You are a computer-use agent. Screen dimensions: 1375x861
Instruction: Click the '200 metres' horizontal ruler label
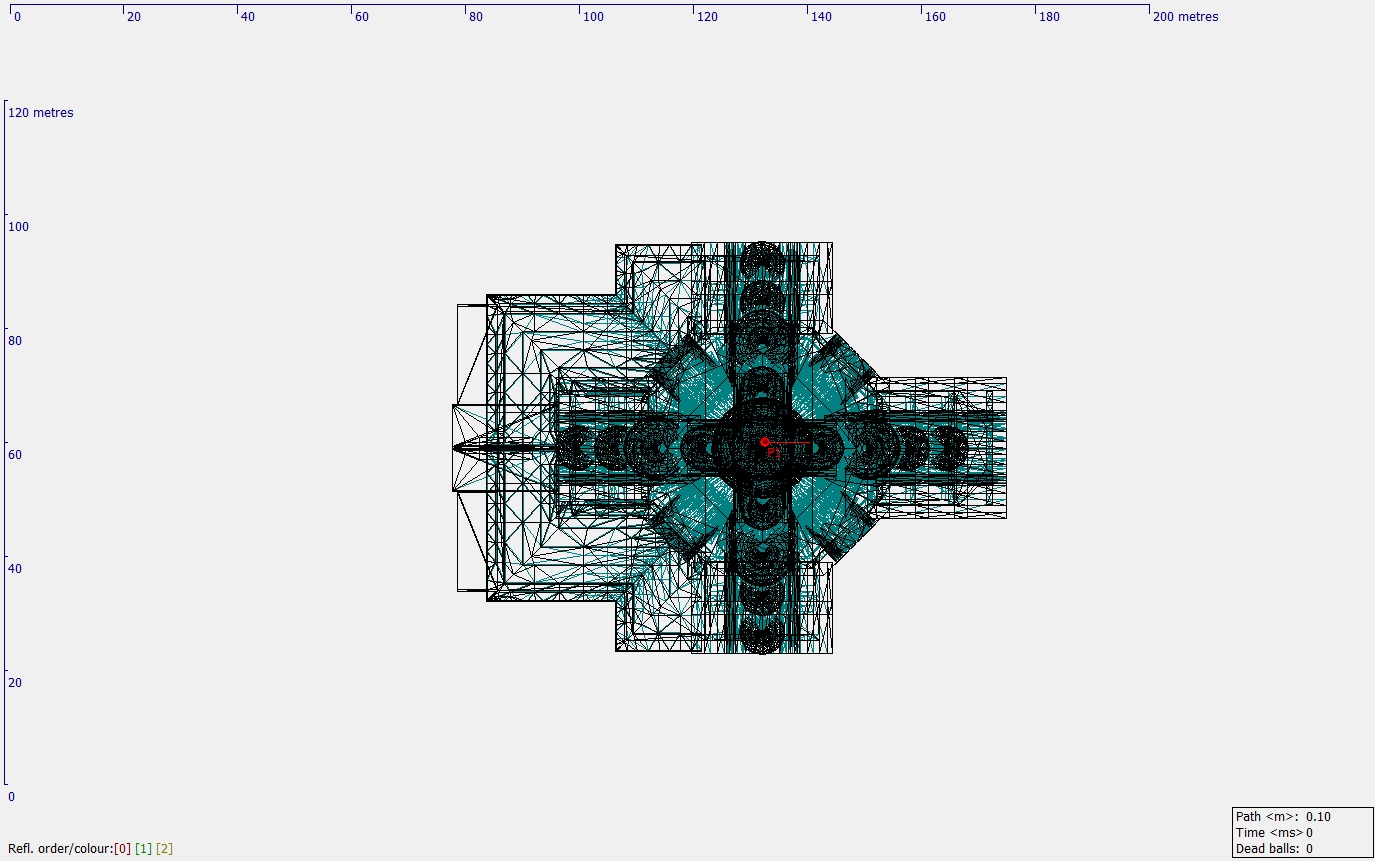(x=1186, y=17)
